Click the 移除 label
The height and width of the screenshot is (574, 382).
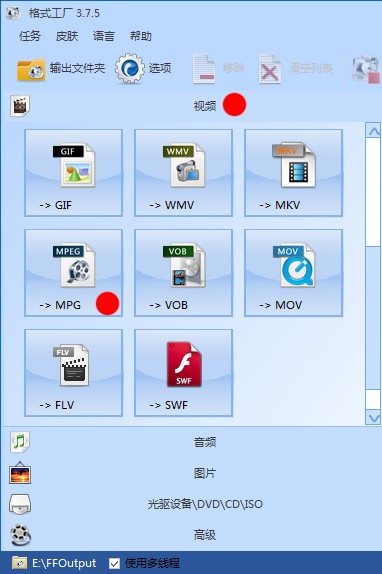click(x=233, y=68)
